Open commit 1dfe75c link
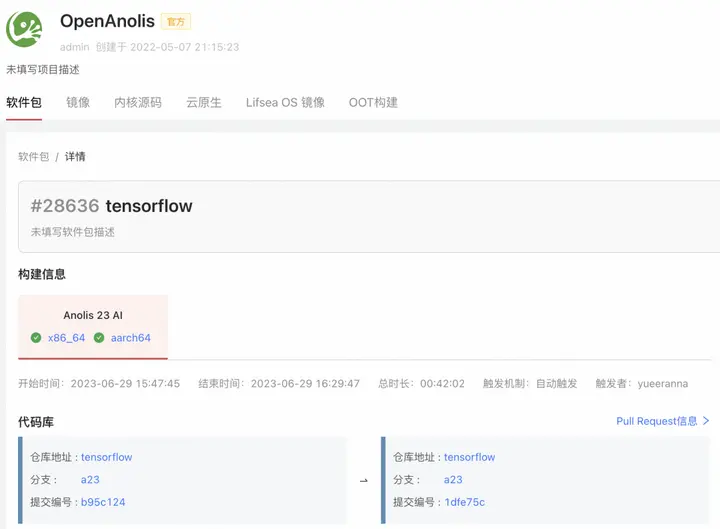 coord(464,502)
